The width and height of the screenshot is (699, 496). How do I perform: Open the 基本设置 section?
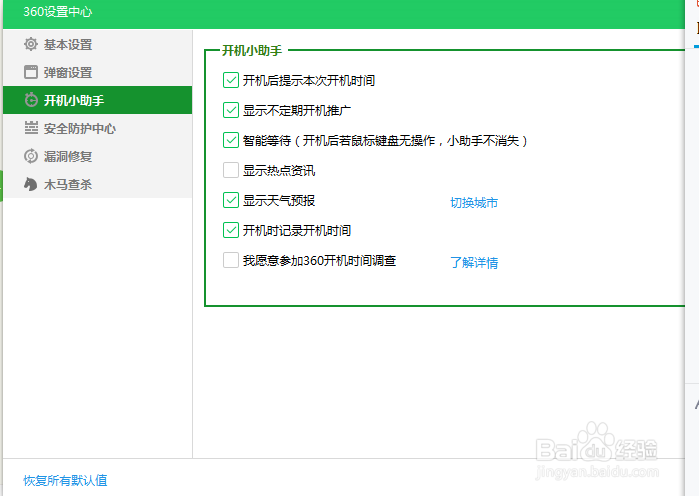click(x=98, y=44)
